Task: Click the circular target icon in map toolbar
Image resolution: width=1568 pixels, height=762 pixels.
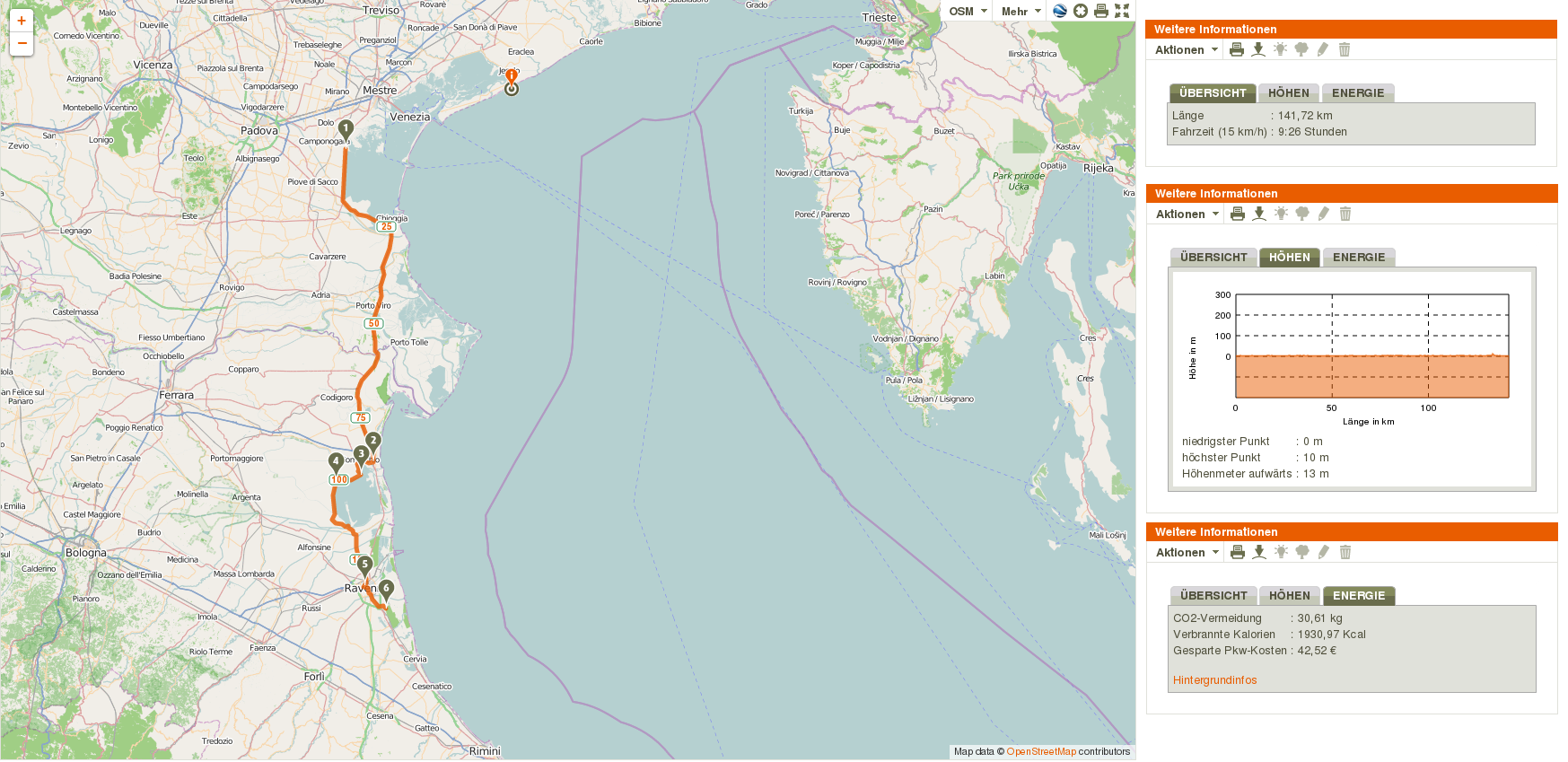Action: [1081, 11]
